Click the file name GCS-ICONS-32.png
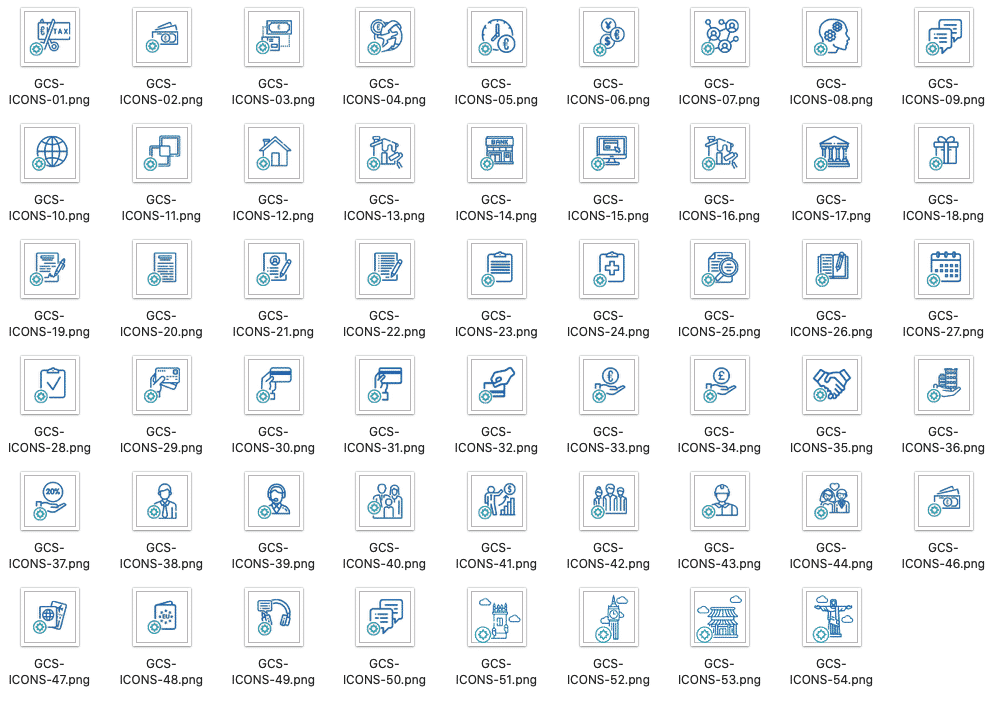 coord(496,440)
